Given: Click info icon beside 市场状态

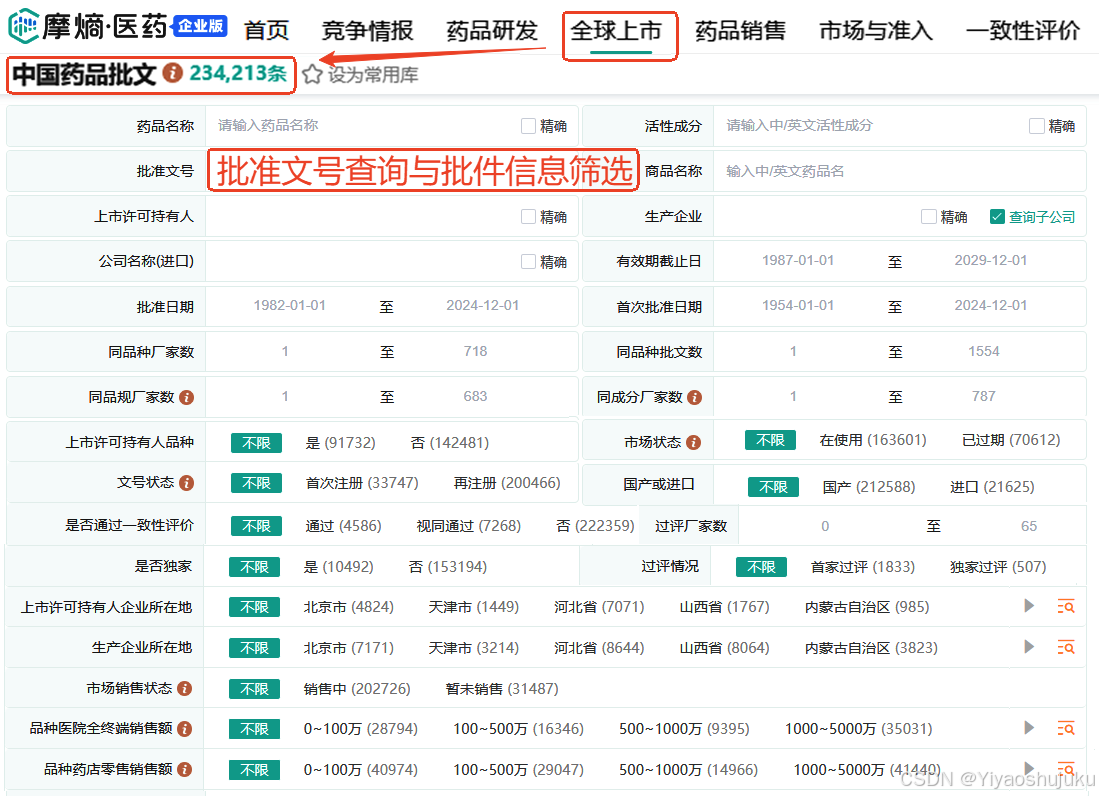Looking at the screenshot, I should (x=693, y=442).
